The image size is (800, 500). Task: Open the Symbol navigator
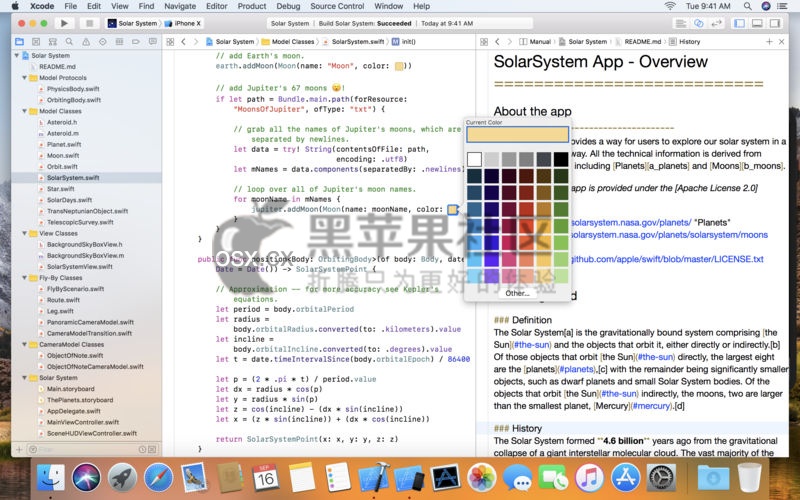pos(53,42)
